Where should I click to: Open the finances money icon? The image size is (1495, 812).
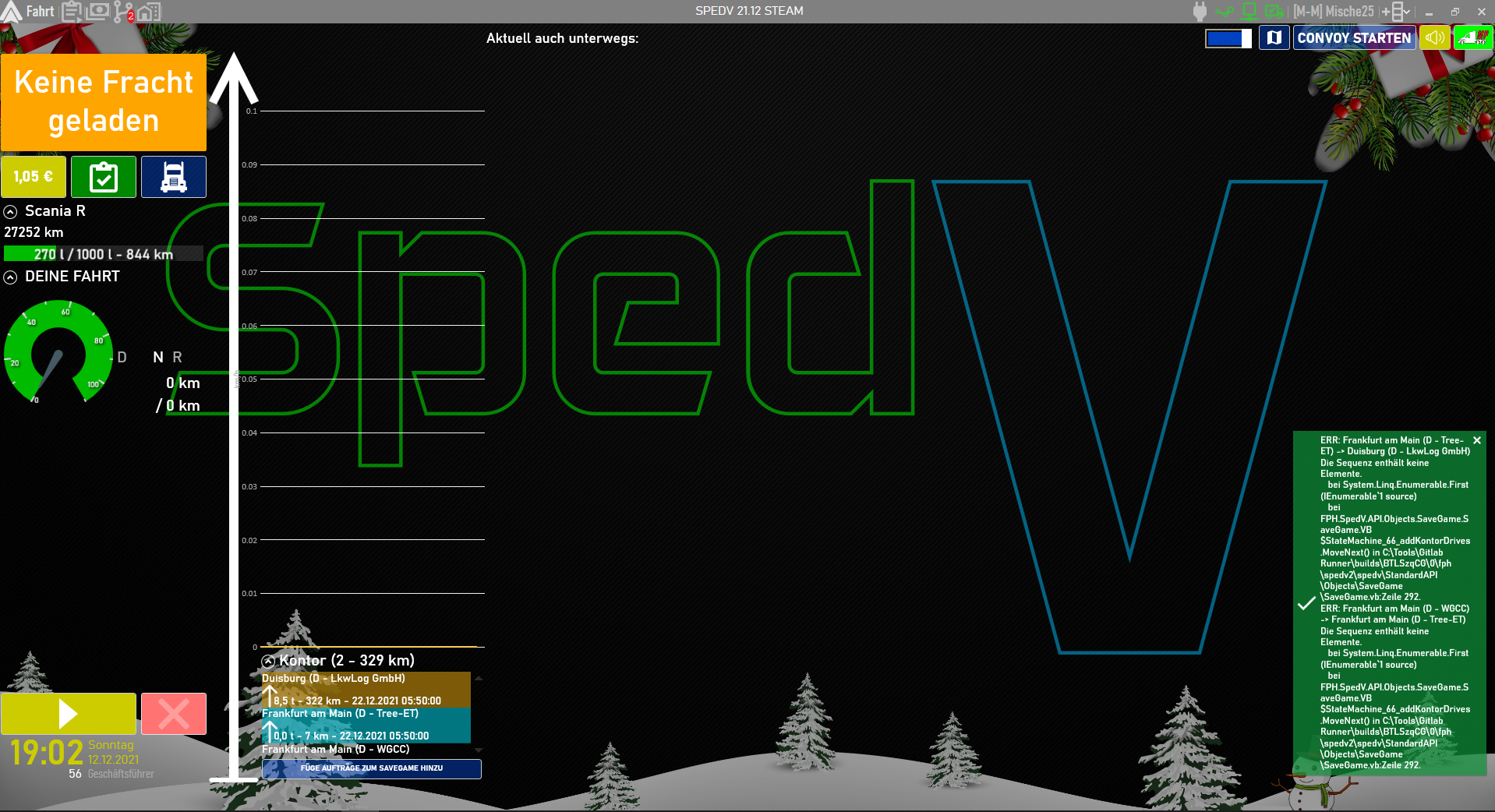click(98, 12)
